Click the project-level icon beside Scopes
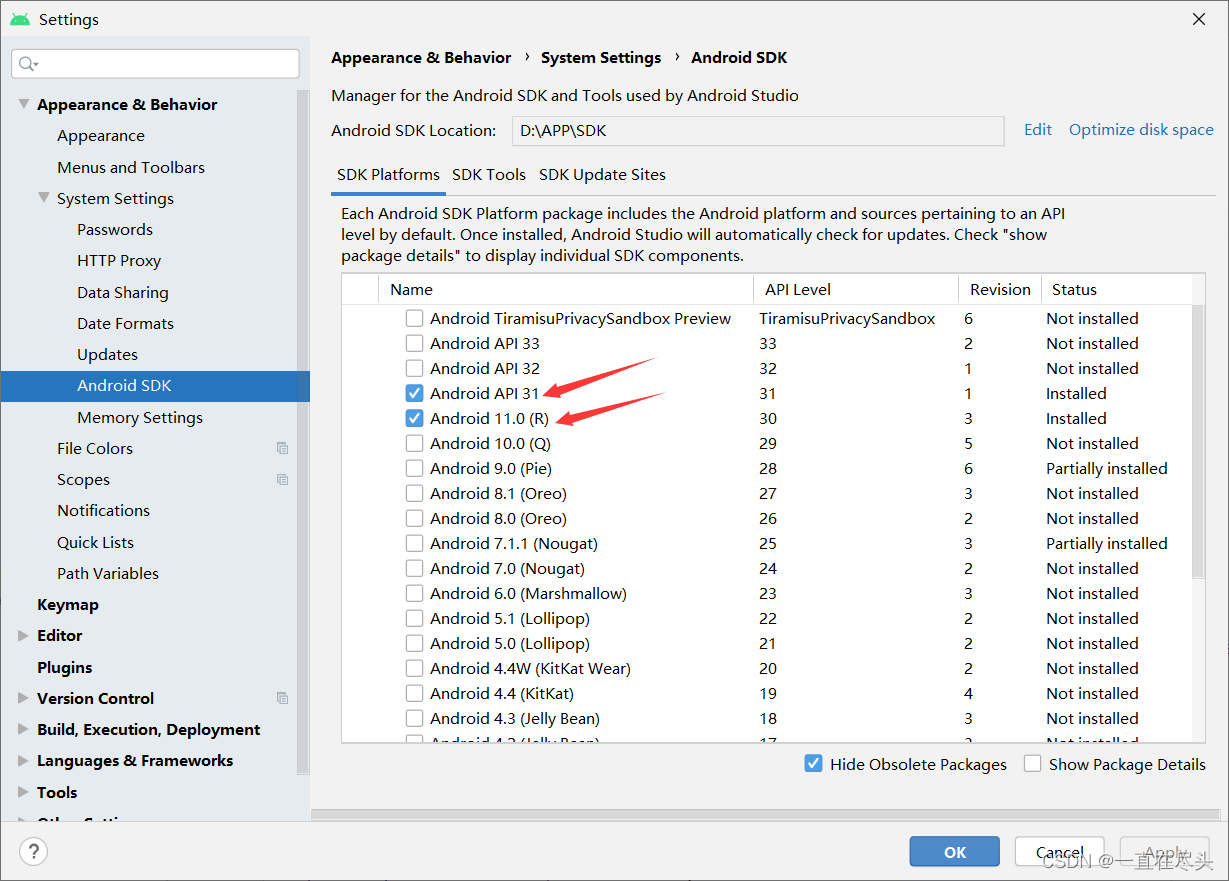Viewport: 1229px width, 881px height. [x=283, y=480]
